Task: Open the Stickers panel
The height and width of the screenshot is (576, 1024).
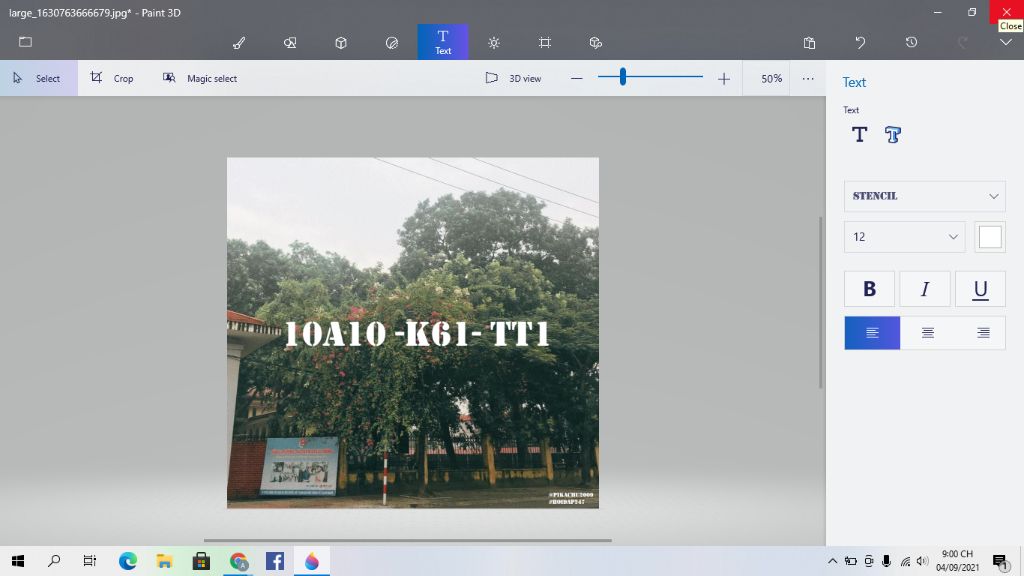Action: coord(391,42)
